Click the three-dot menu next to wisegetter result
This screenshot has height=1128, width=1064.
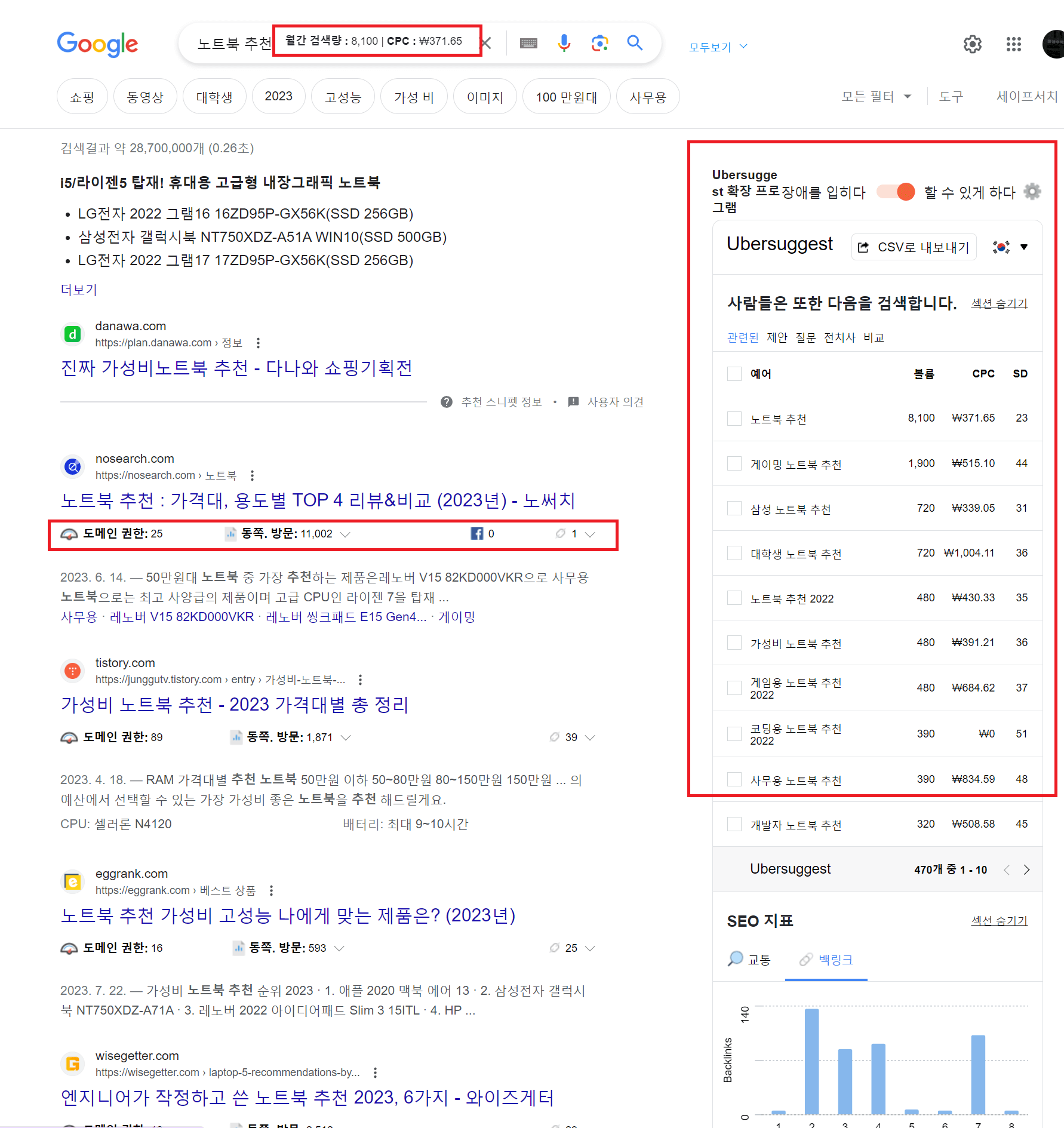[375, 1072]
